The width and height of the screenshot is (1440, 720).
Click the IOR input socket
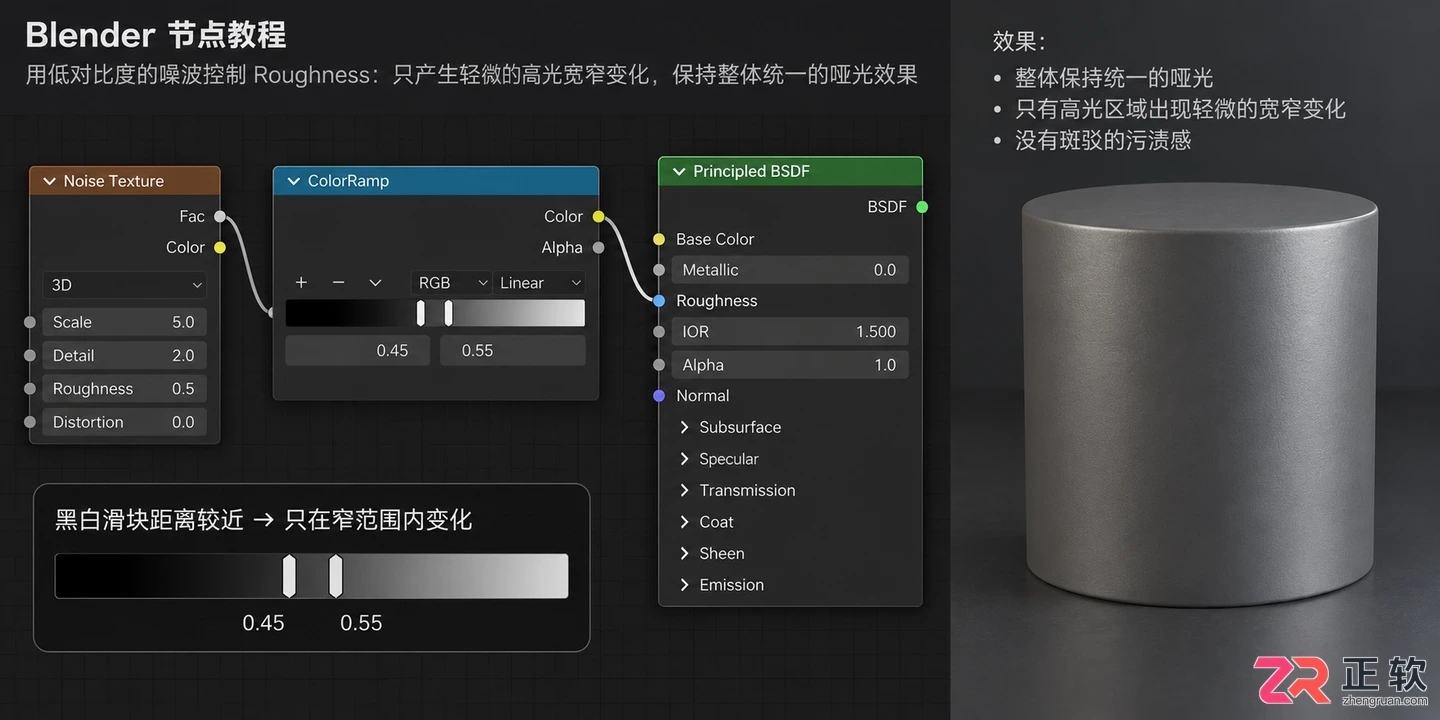659,332
